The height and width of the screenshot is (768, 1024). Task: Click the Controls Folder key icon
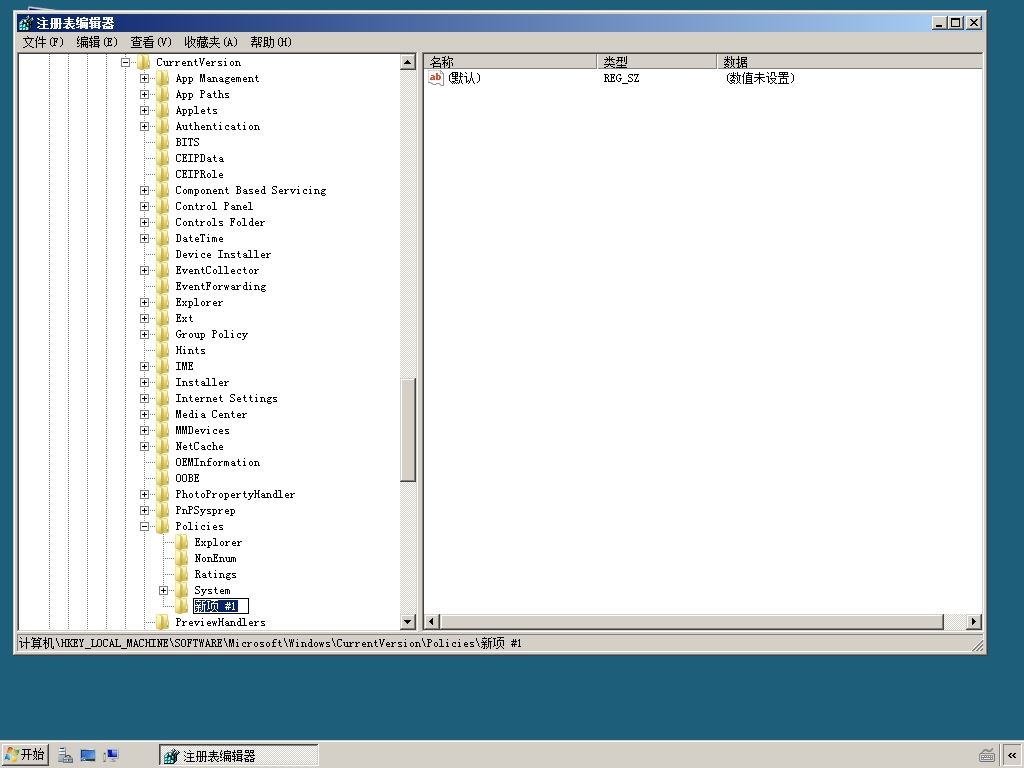pos(163,222)
